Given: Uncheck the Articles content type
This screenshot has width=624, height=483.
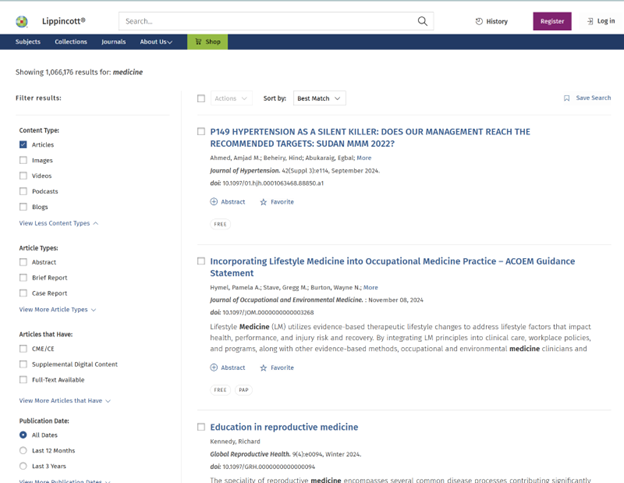Looking at the screenshot, I should coord(23,145).
